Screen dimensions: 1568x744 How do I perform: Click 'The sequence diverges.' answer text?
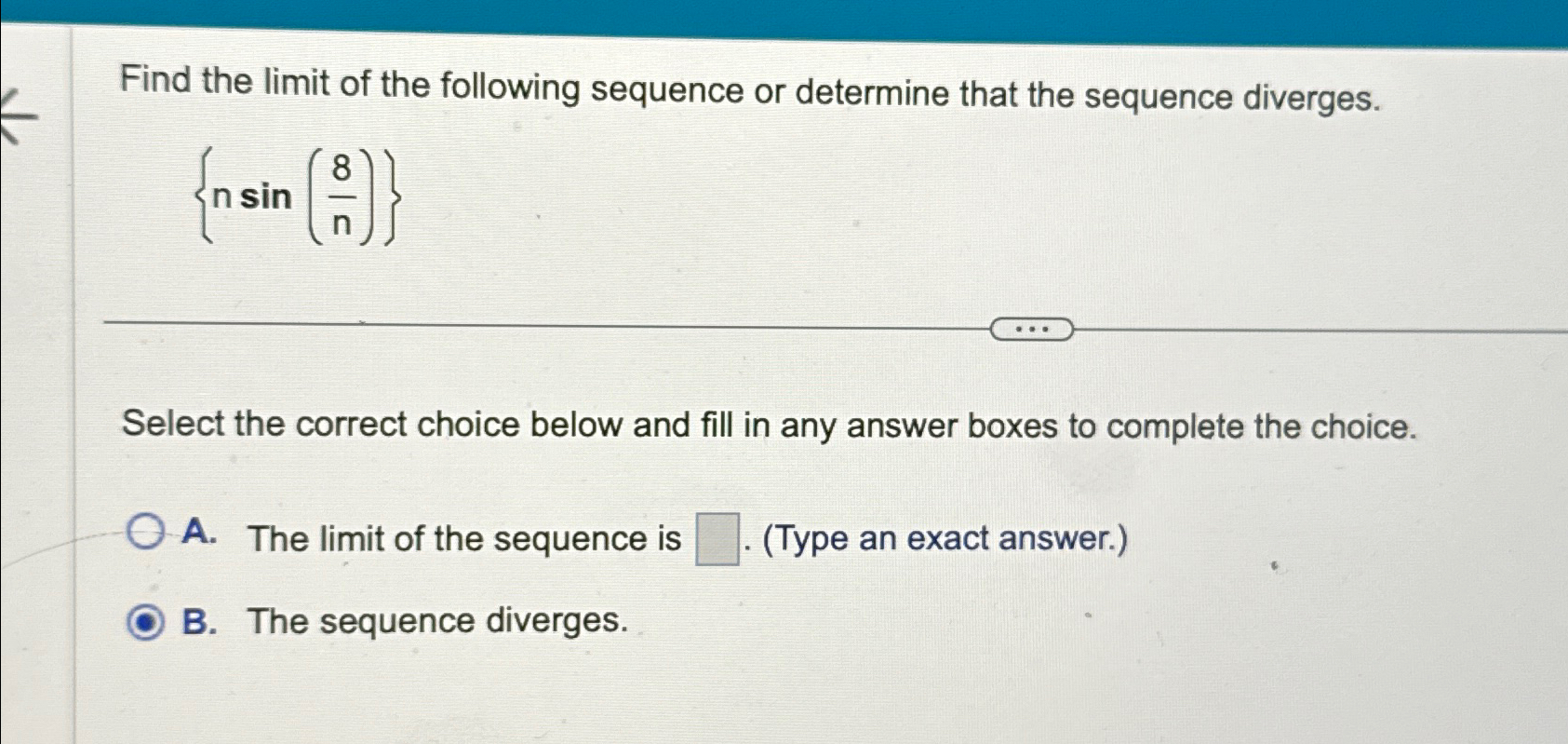[437, 620]
